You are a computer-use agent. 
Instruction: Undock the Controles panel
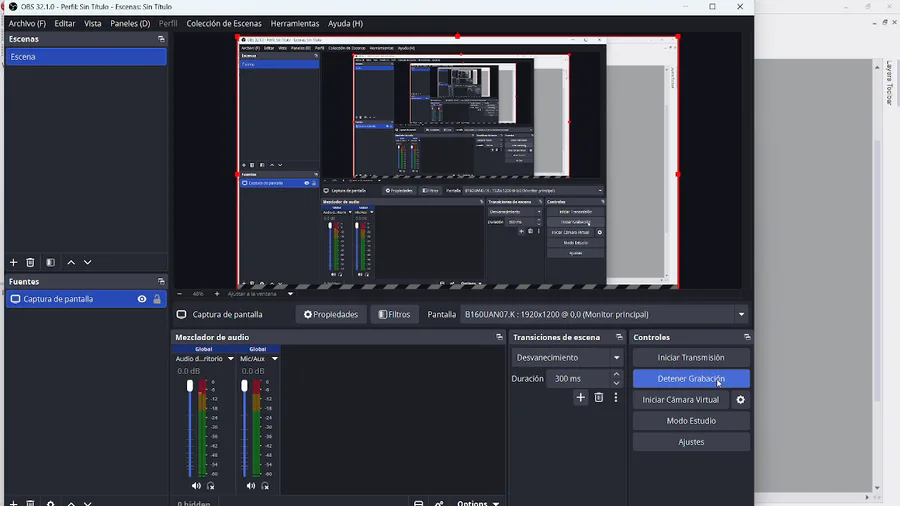pos(747,337)
